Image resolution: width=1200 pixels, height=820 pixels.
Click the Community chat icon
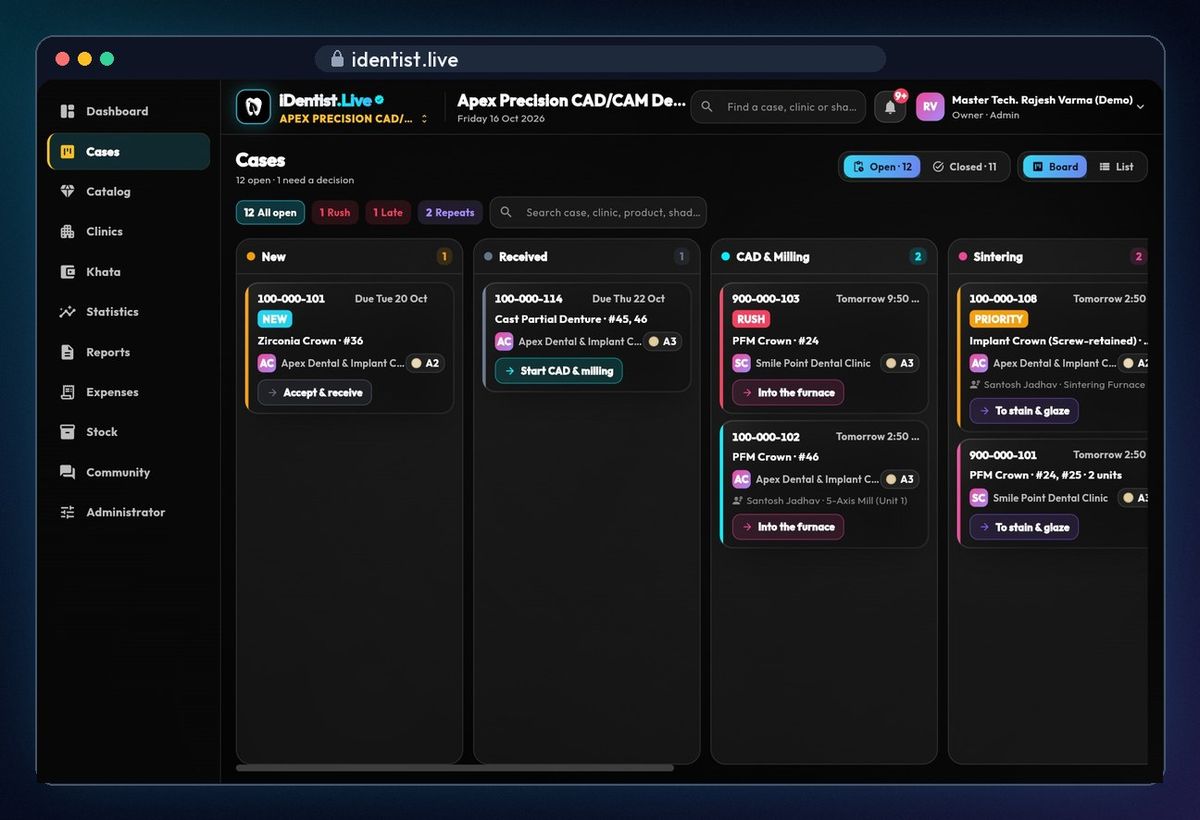[x=67, y=472]
